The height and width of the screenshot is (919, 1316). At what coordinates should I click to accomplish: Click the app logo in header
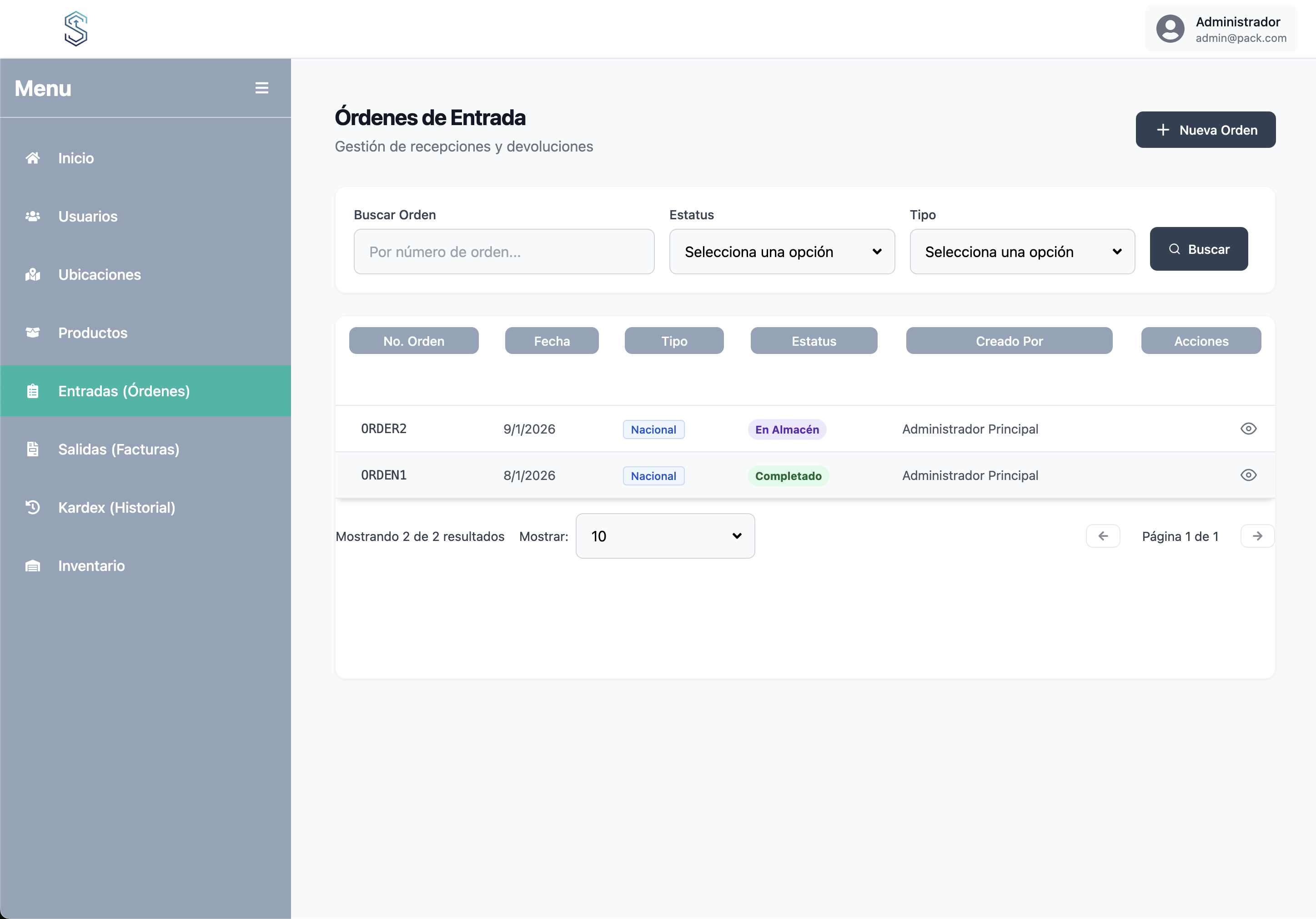(75, 29)
